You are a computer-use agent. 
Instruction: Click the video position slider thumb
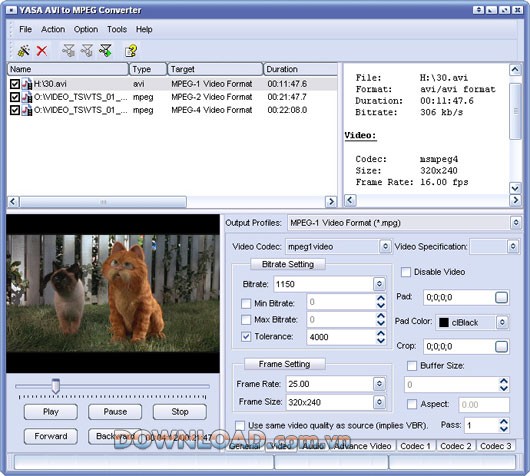(55, 386)
